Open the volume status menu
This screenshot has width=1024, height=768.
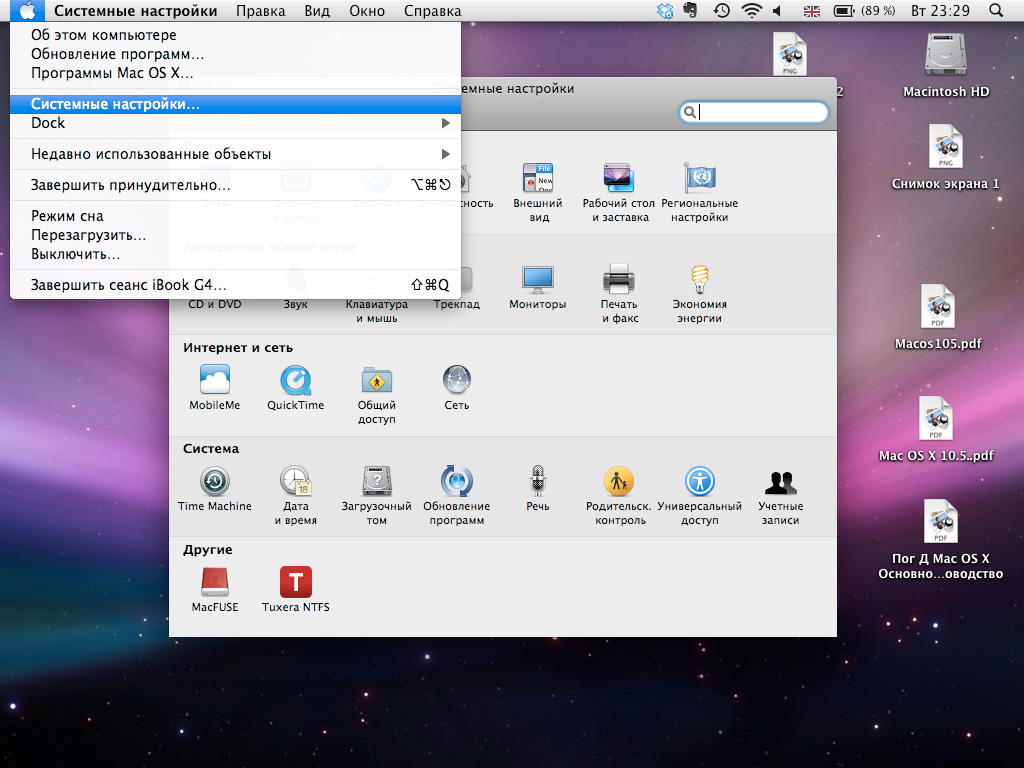(x=777, y=10)
